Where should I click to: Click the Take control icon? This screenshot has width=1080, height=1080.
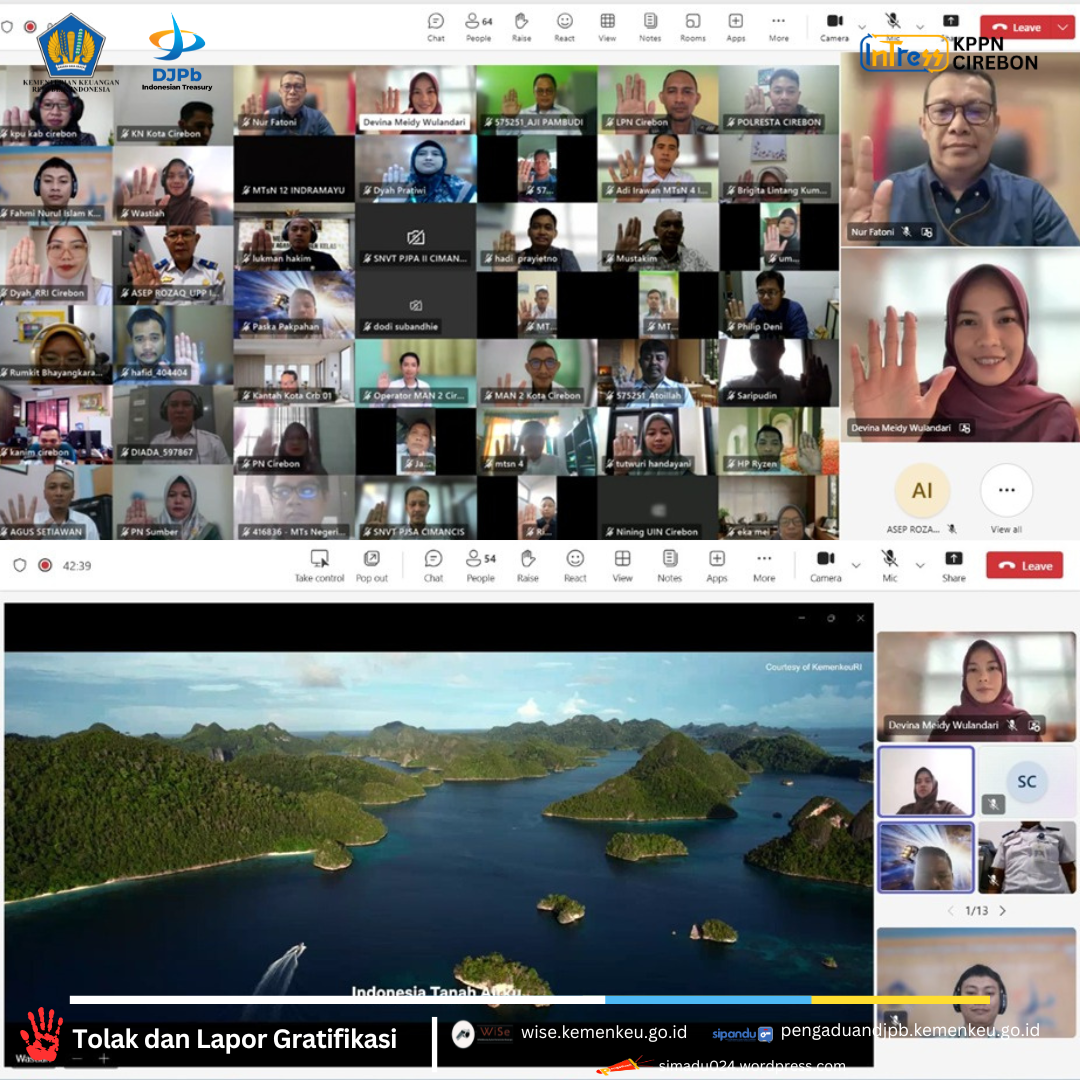point(319,564)
